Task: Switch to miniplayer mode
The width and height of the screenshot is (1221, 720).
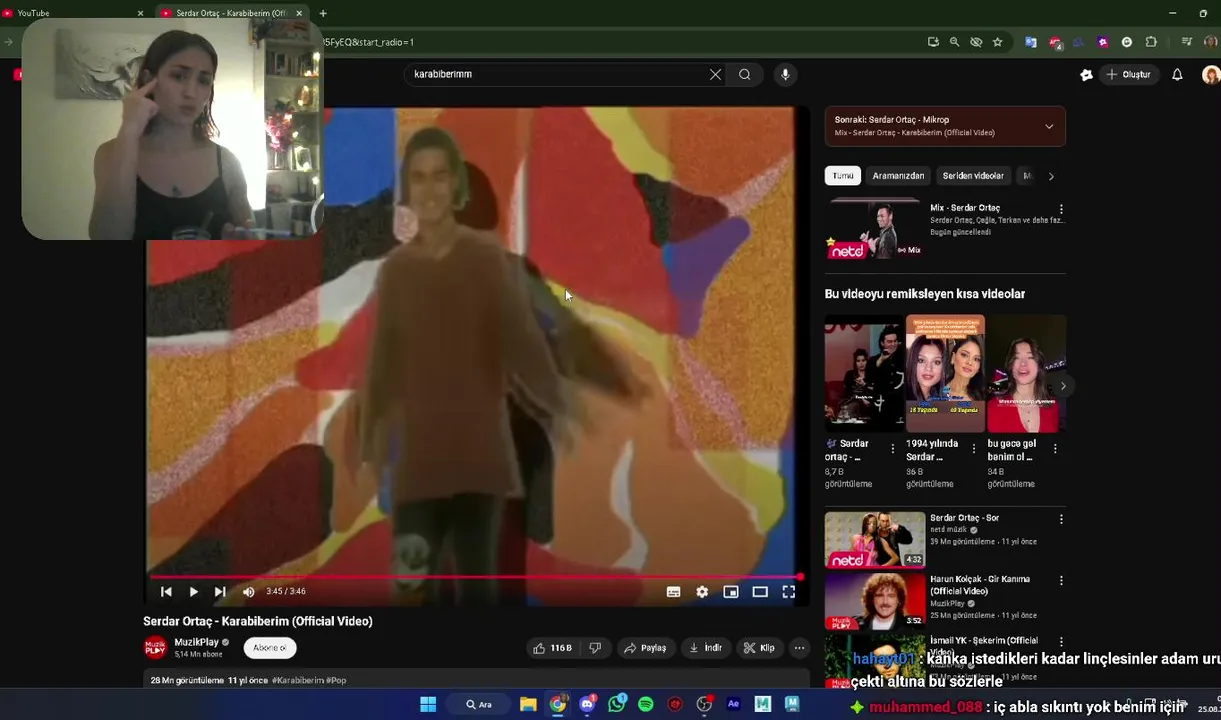Action: pos(731,592)
